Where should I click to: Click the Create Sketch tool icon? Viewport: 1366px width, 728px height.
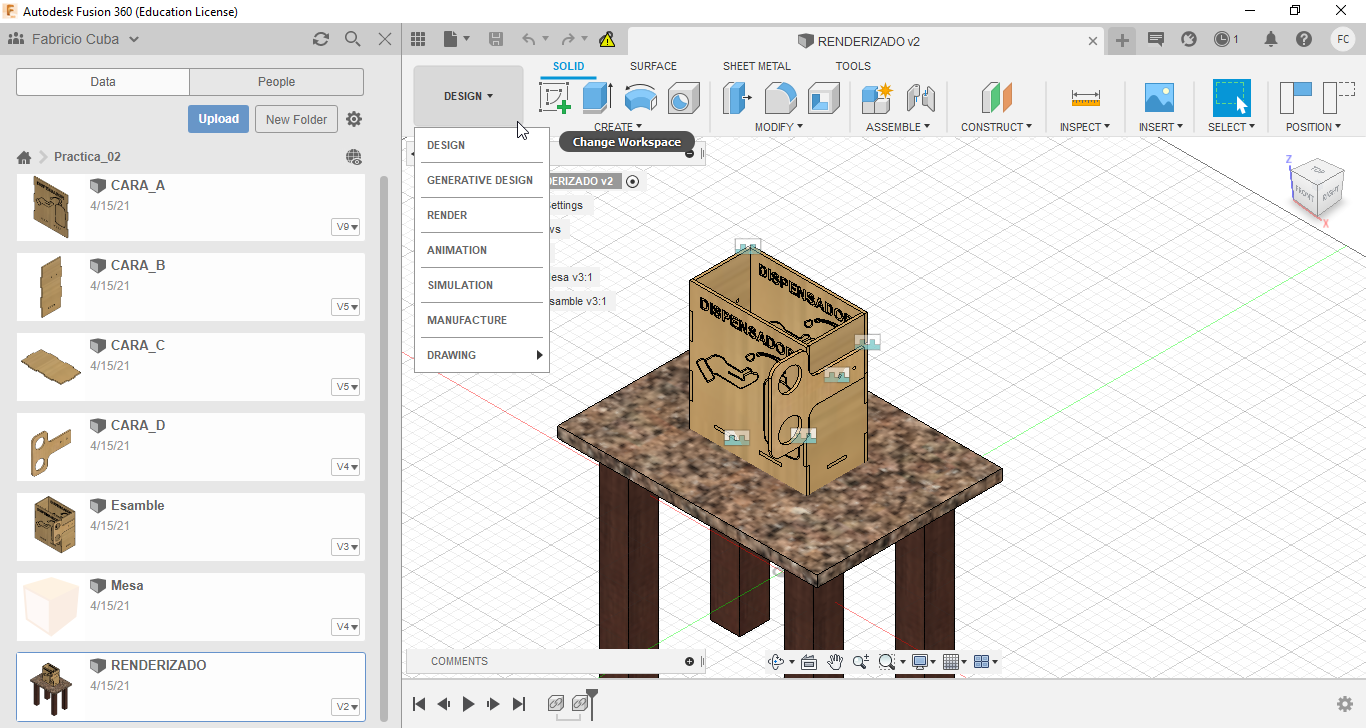pyautogui.click(x=555, y=98)
